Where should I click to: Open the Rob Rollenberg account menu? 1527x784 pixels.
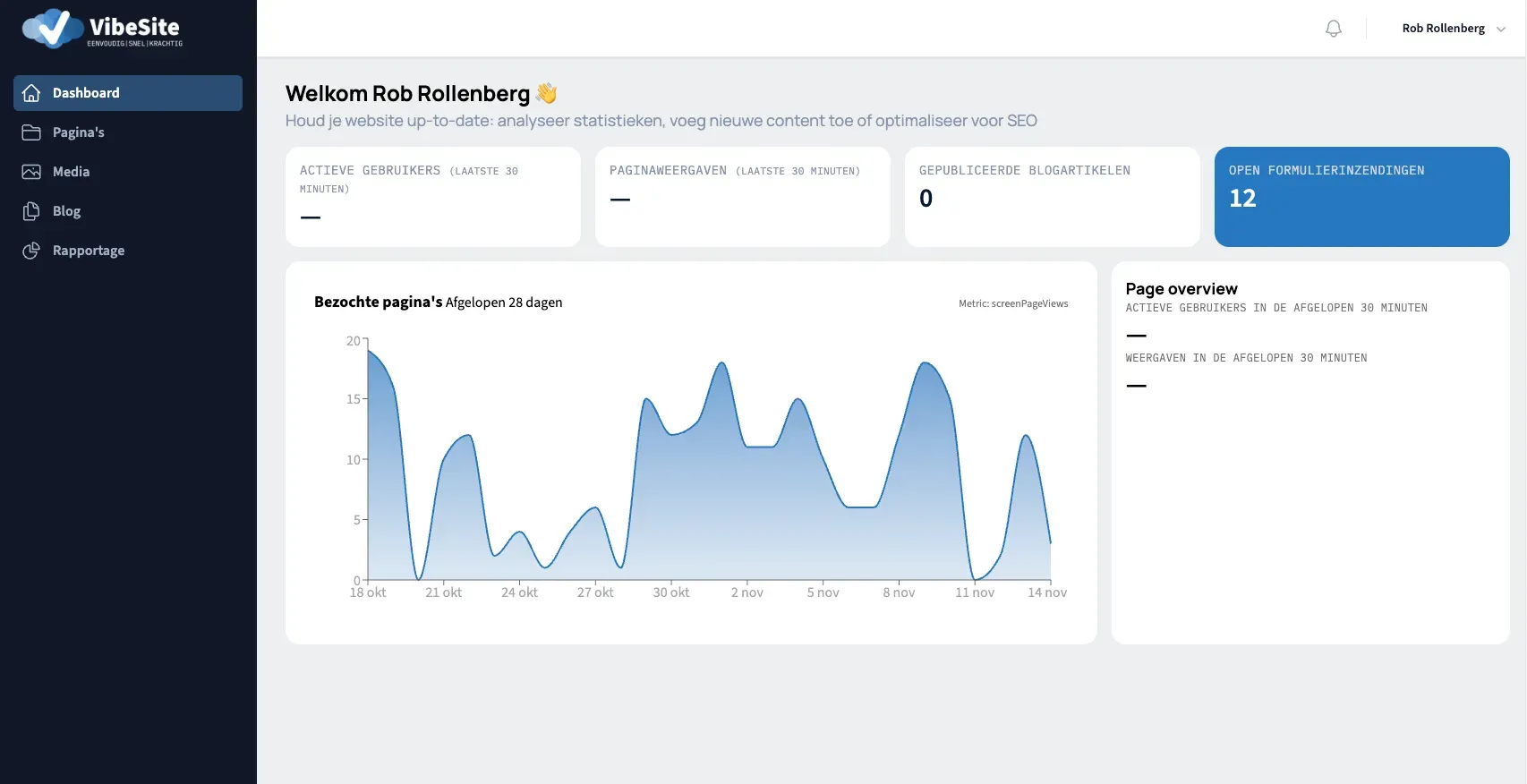1443,29
